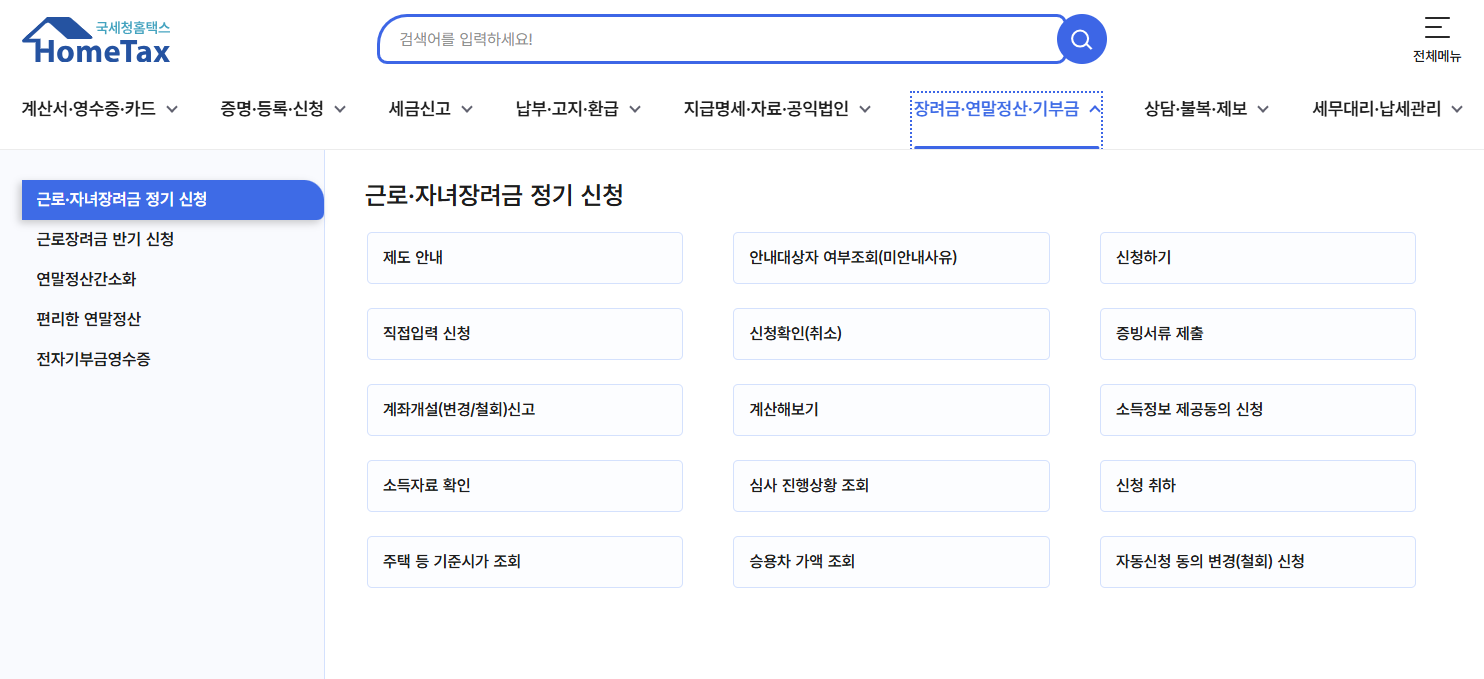The width and height of the screenshot is (1484, 679).
Task: Click the search magnifier icon
Action: 1081,39
